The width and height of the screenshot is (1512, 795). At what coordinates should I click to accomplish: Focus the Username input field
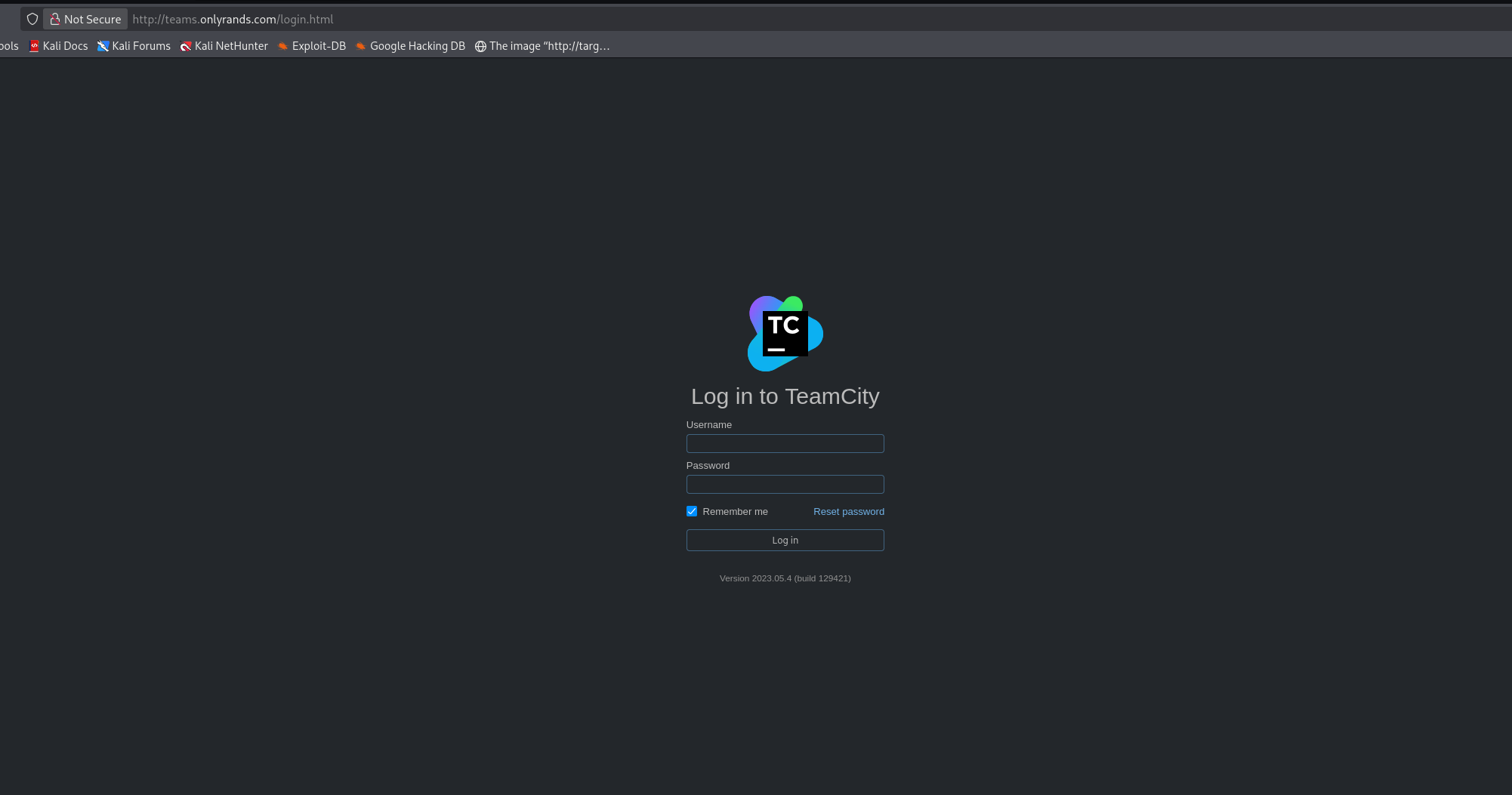785,443
